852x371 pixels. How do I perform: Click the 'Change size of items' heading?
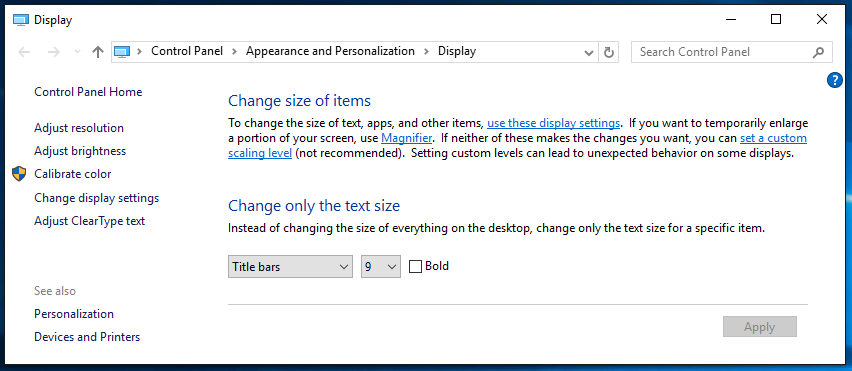[299, 100]
